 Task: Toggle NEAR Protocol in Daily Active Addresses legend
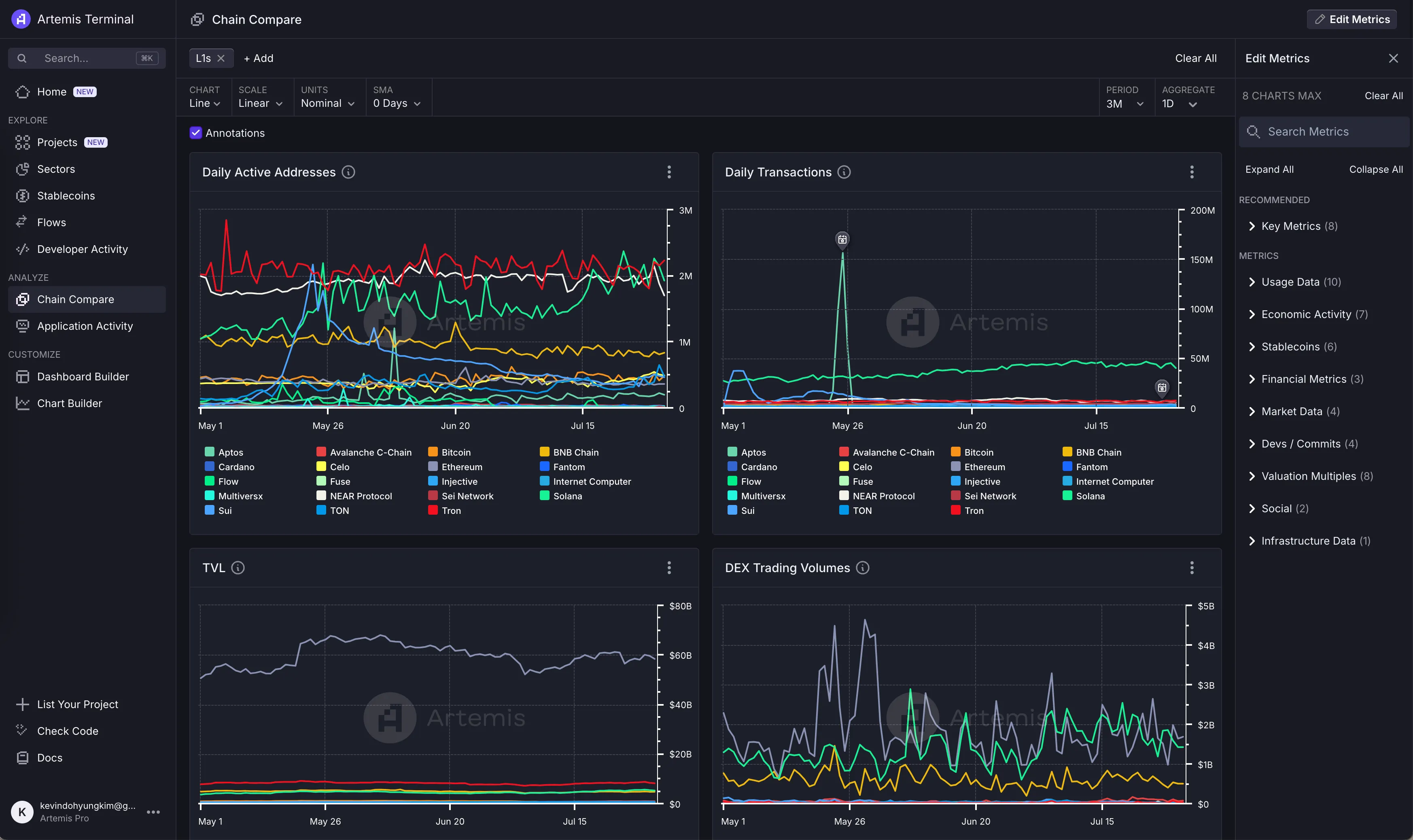354,496
